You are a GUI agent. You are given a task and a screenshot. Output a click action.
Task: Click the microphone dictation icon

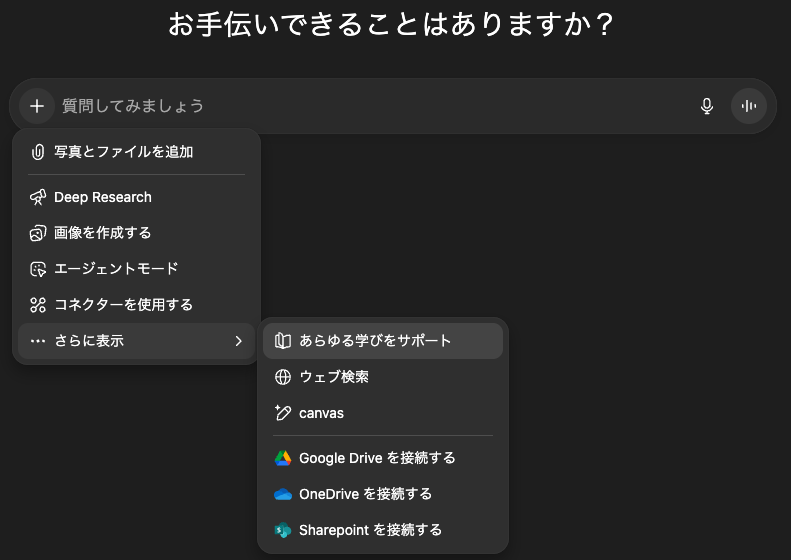point(707,106)
